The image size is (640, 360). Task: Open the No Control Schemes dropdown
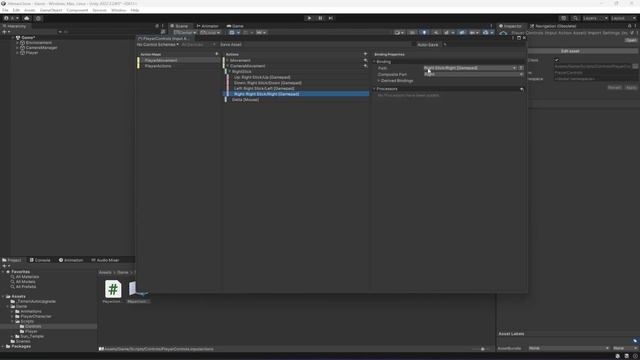[x=158, y=44]
